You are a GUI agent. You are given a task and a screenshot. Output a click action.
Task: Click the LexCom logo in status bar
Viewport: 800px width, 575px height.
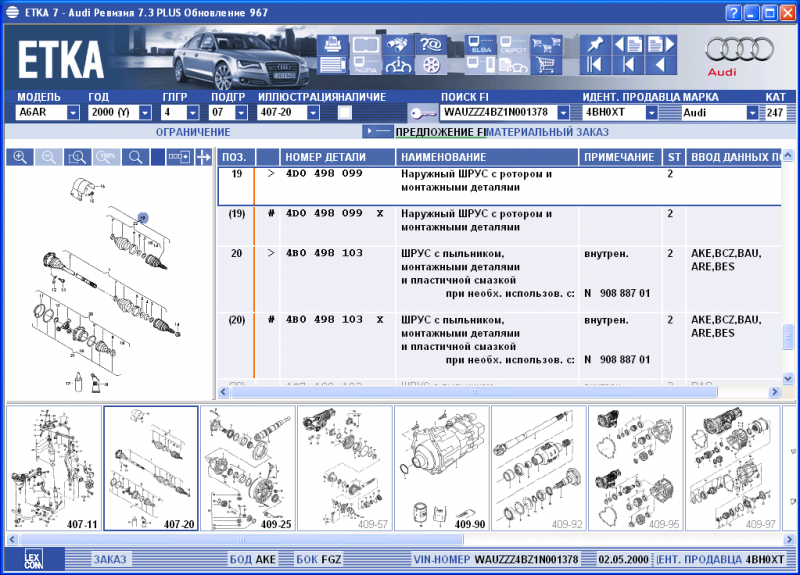click(x=34, y=560)
